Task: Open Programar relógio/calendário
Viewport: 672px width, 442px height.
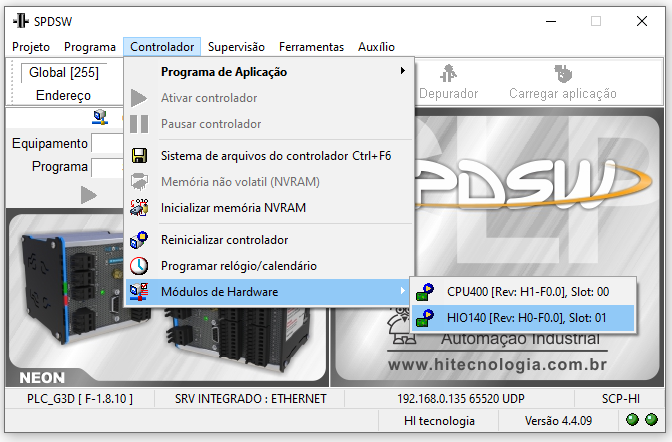Action: tap(269, 266)
